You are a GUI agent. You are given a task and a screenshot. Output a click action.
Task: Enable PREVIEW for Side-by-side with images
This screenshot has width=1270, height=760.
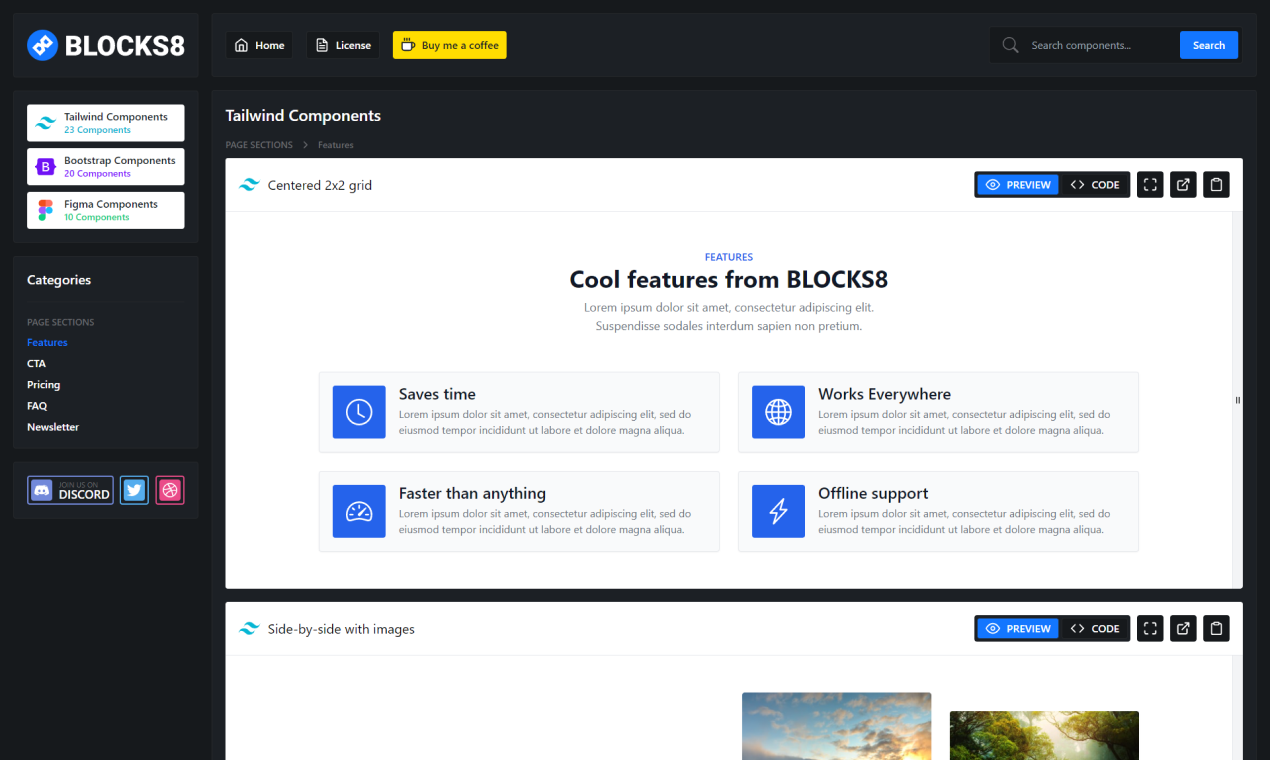click(x=1017, y=628)
